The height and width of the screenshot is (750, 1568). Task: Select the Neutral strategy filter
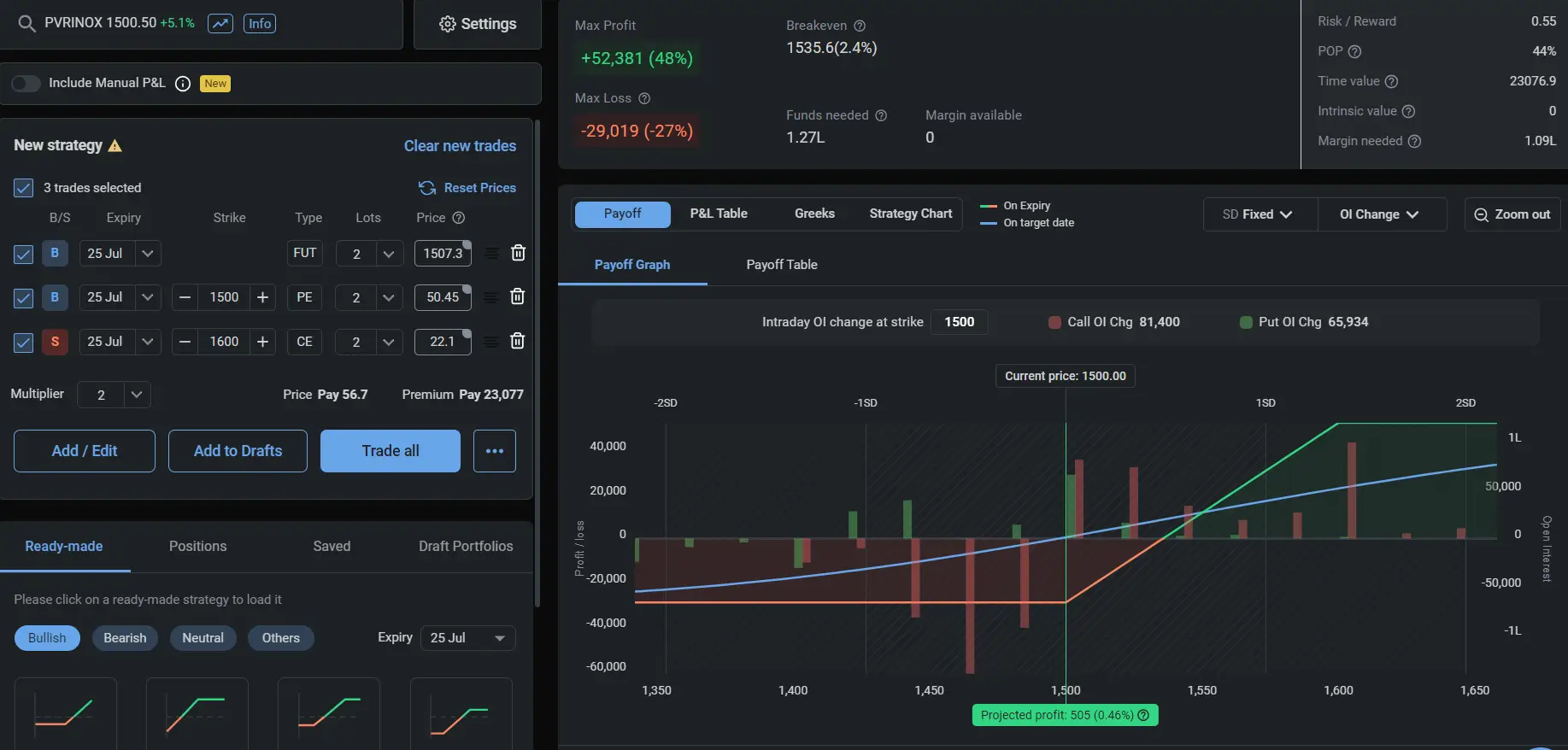click(203, 638)
